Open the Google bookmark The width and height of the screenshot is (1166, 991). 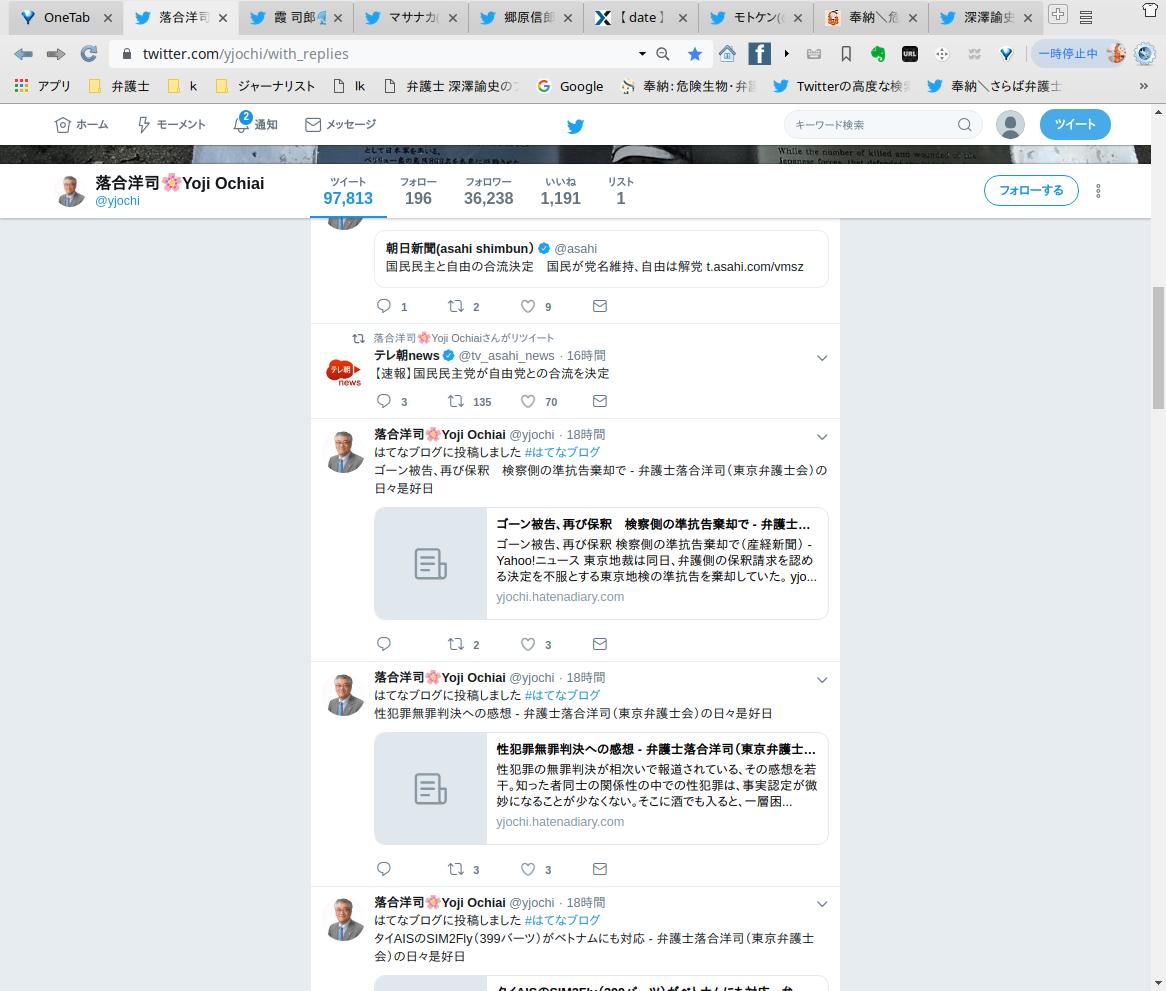click(x=570, y=86)
